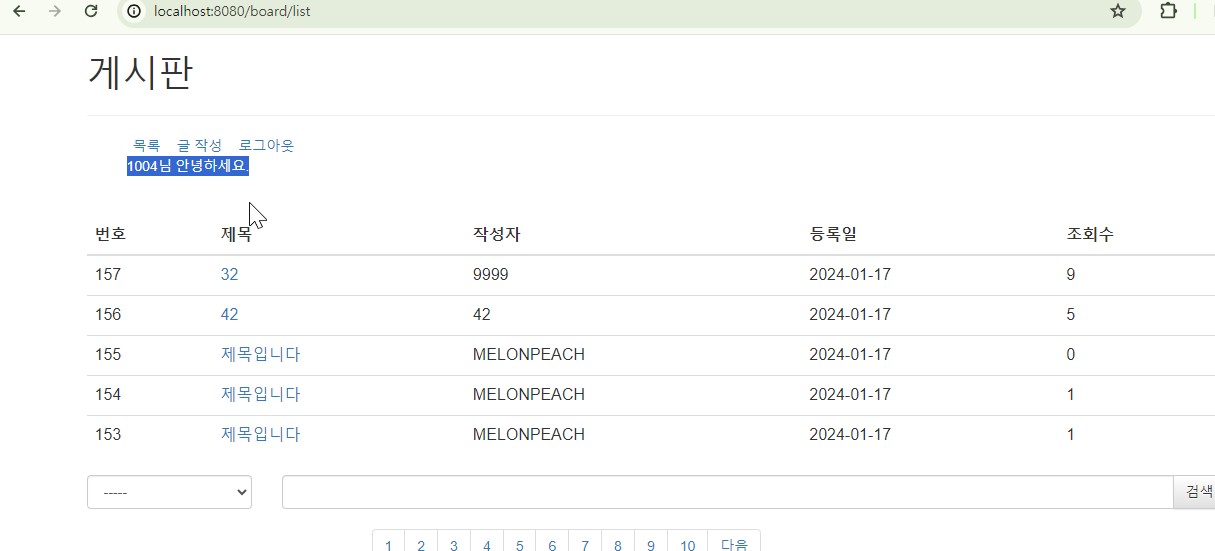Open 제목입니다 post in row 153

point(260,434)
